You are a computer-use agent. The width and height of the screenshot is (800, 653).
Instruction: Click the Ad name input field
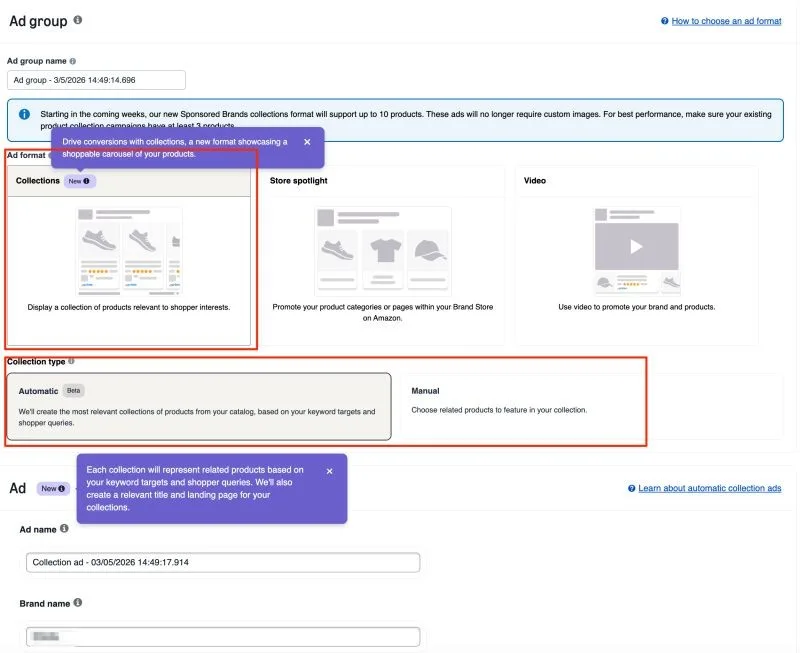click(x=223, y=562)
